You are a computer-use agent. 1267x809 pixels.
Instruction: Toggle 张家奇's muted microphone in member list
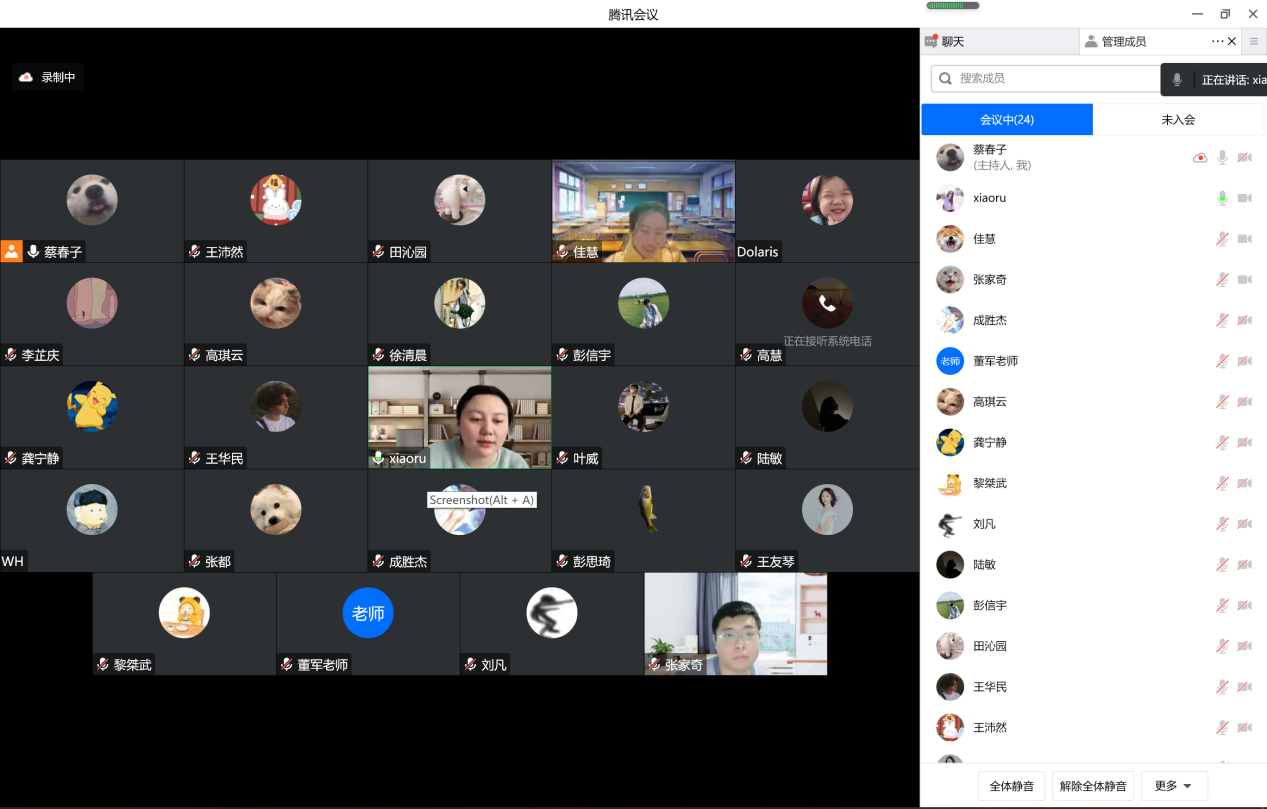[1222, 280]
